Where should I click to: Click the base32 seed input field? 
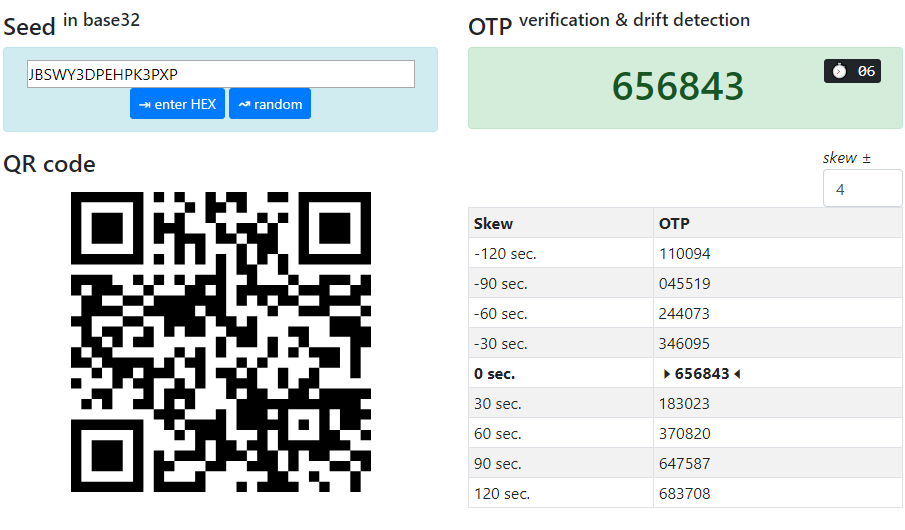pyautogui.click(x=220, y=74)
